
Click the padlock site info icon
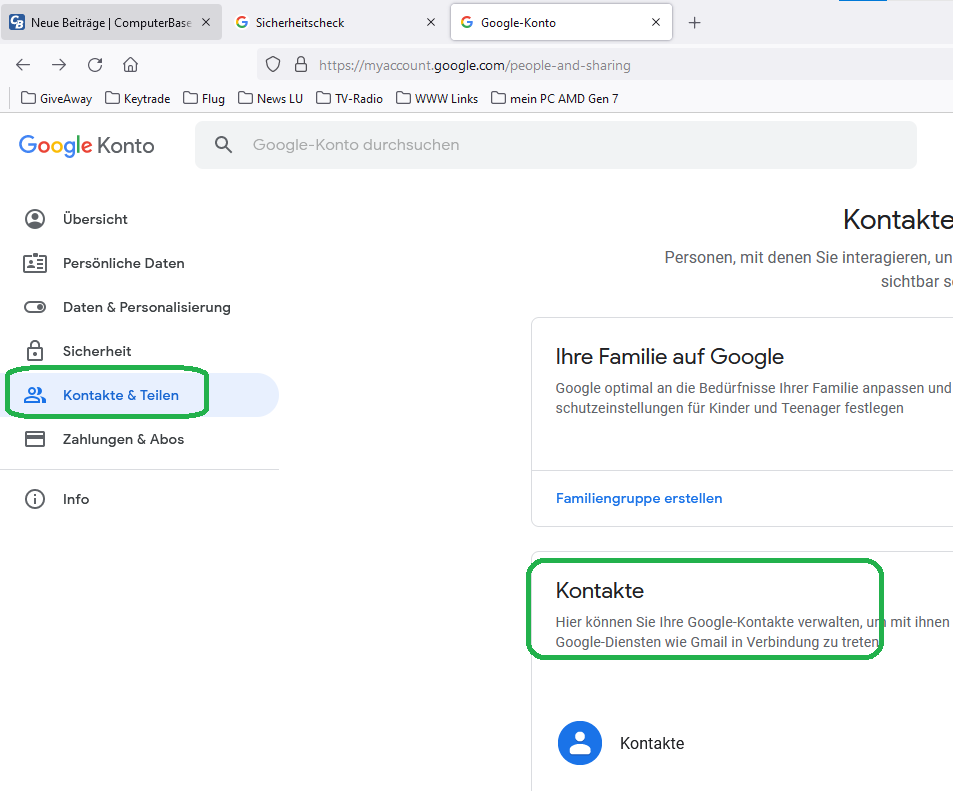[300, 64]
